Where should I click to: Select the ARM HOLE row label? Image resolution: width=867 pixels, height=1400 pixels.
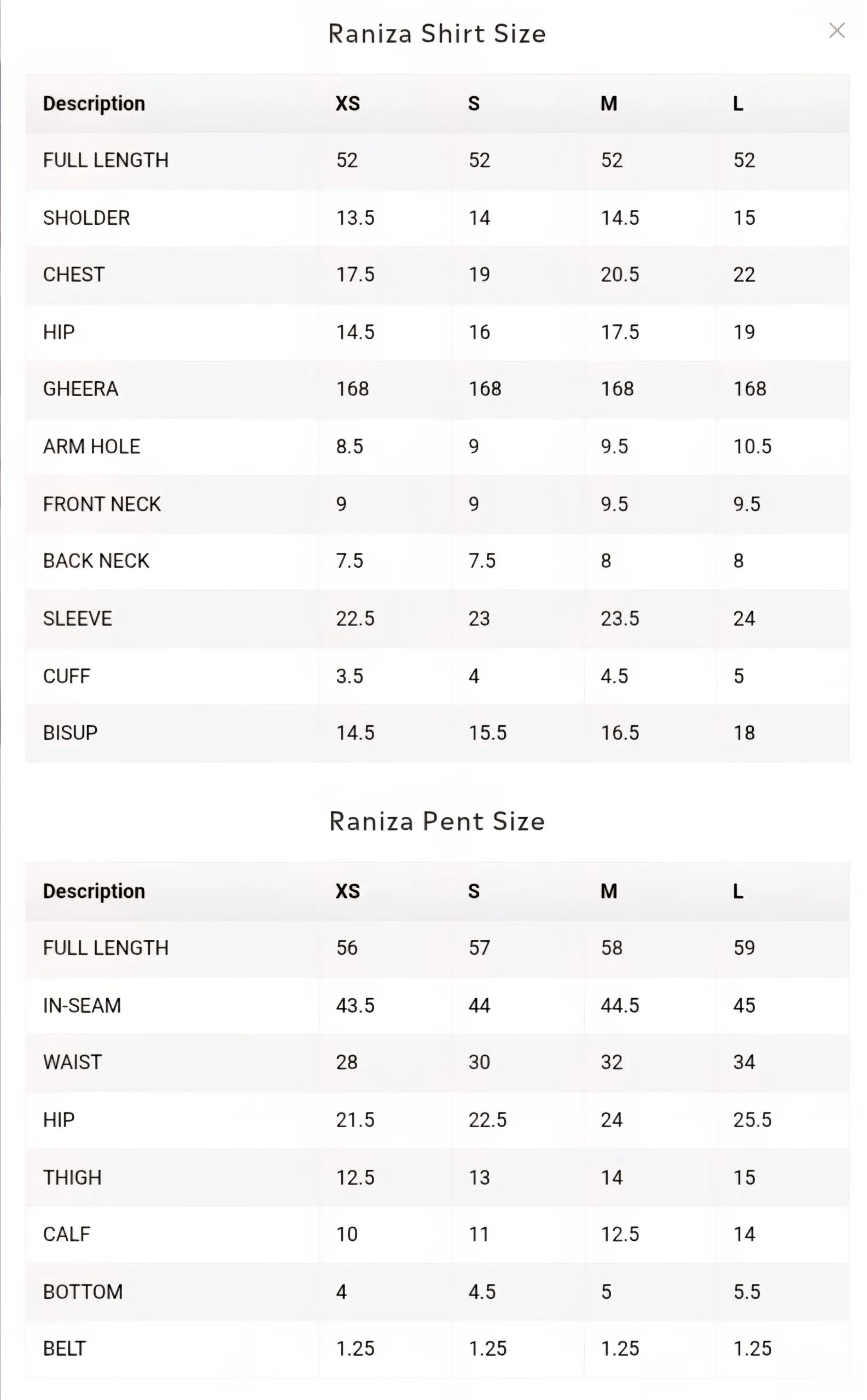pos(91,446)
